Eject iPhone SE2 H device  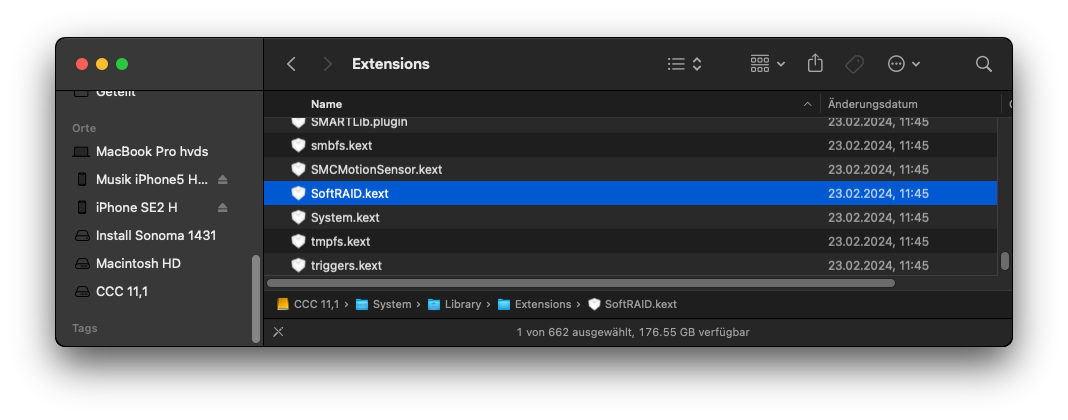(222, 208)
